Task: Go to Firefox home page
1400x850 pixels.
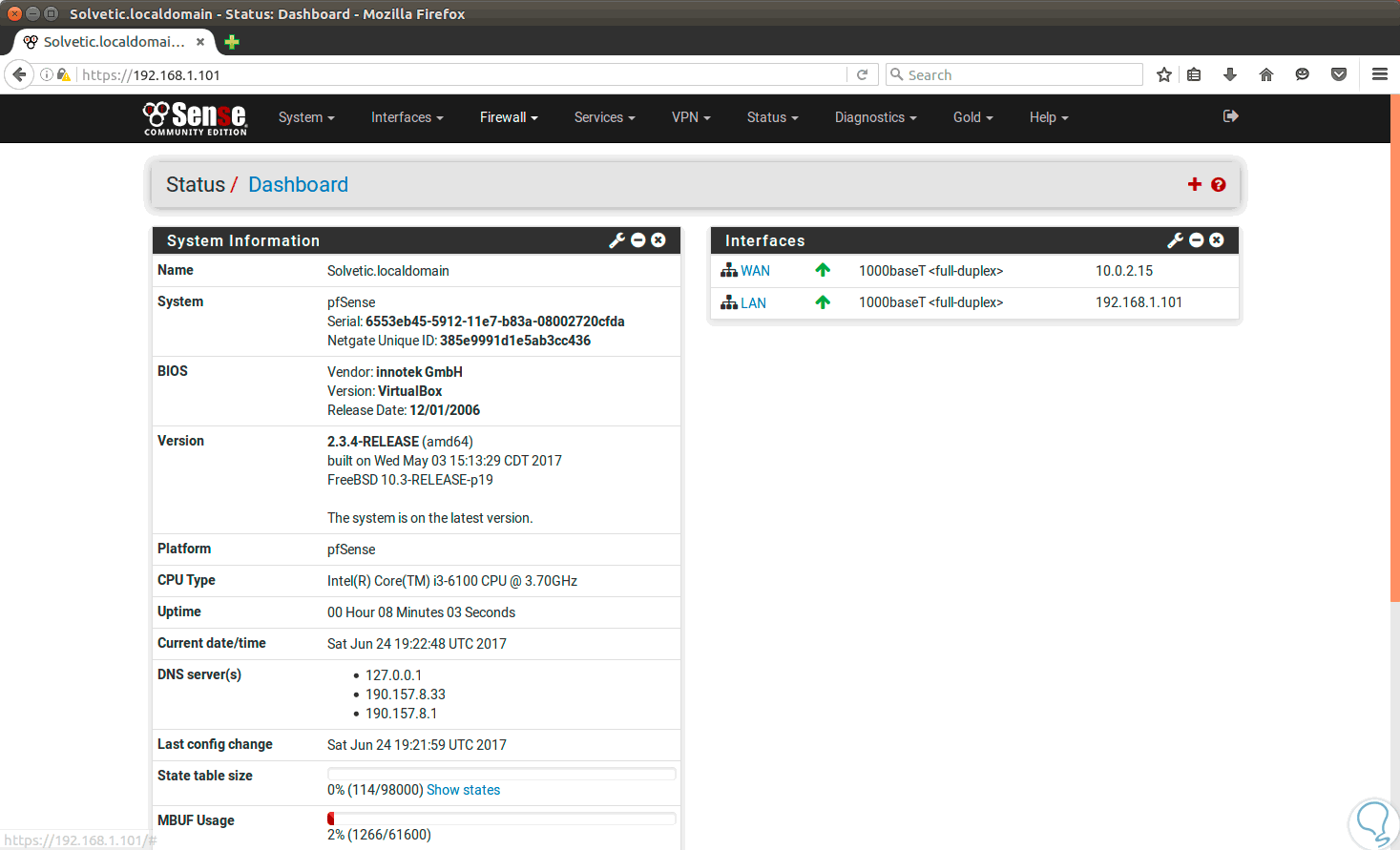Action: pyautogui.click(x=1266, y=74)
